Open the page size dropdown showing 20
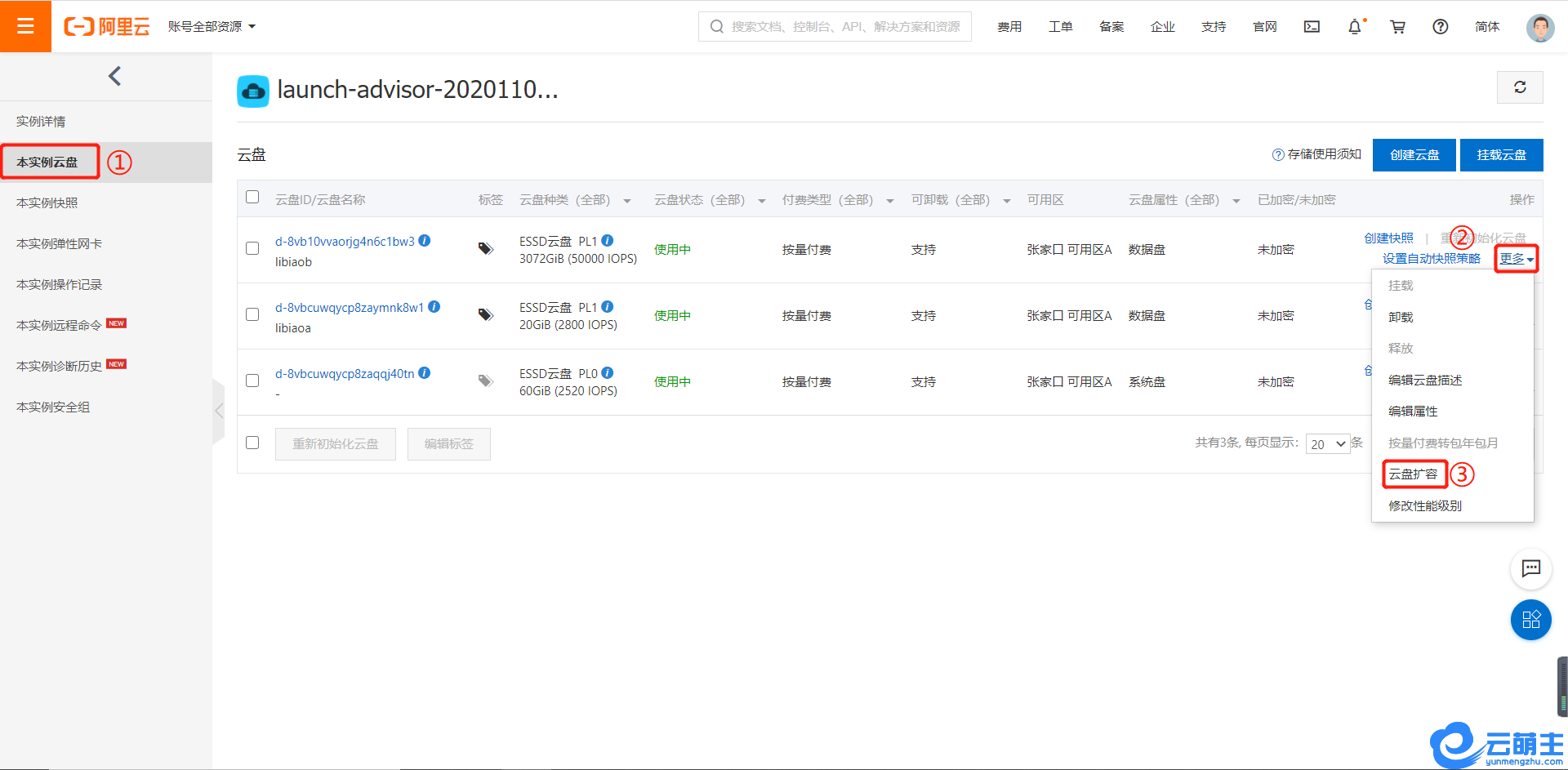Viewport: 1568px width, 770px height. tap(1327, 444)
